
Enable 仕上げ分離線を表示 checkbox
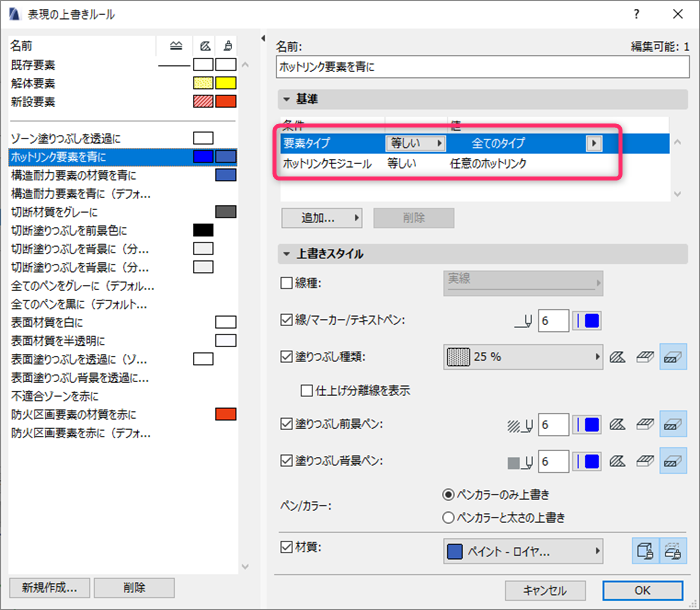307,391
